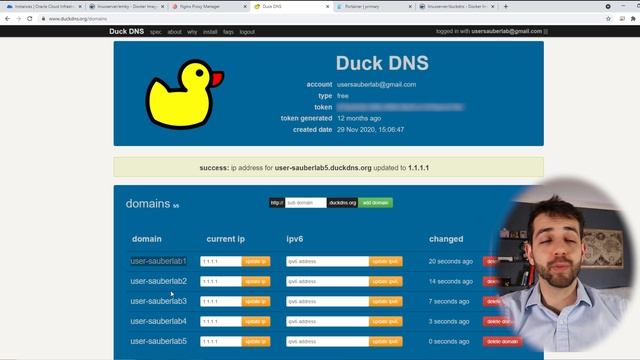Click the created date "29 Nov 2020" value

coord(370,129)
